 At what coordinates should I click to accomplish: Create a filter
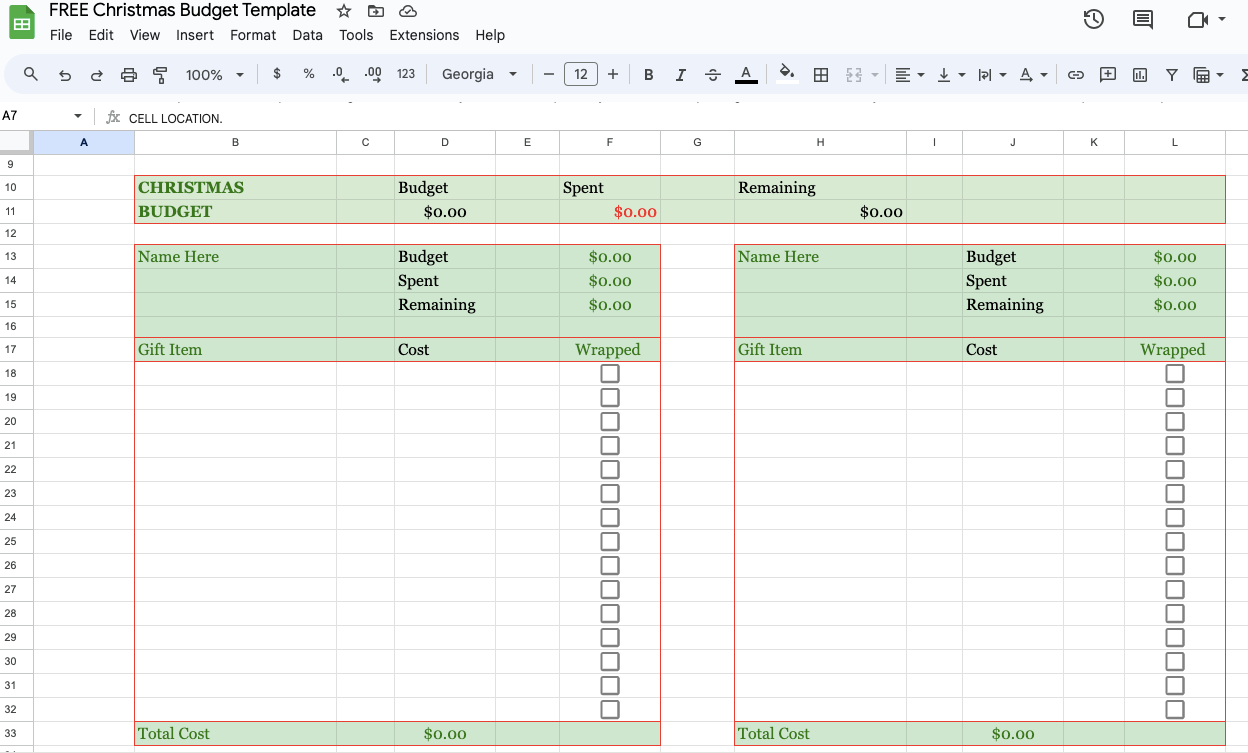click(x=1172, y=75)
